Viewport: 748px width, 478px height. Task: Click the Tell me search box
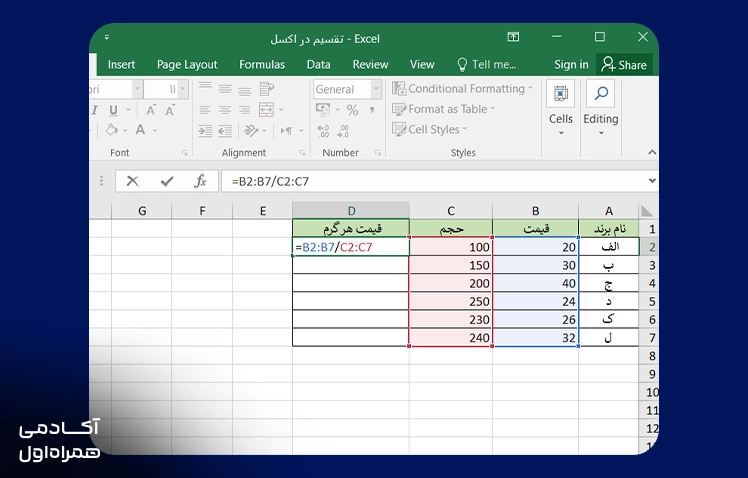click(x=487, y=64)
